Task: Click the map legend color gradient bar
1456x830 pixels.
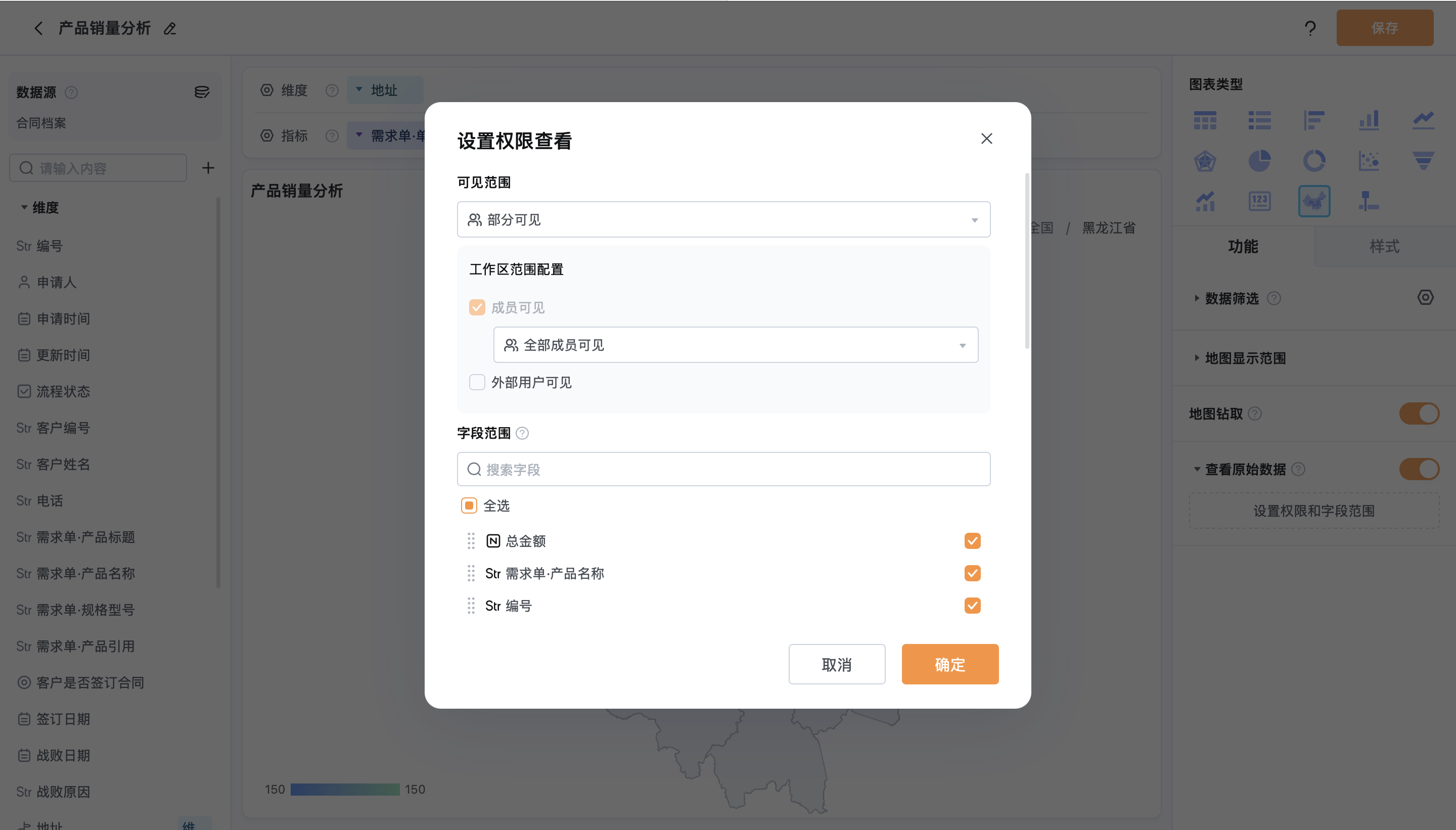Action: click(345, 790)
